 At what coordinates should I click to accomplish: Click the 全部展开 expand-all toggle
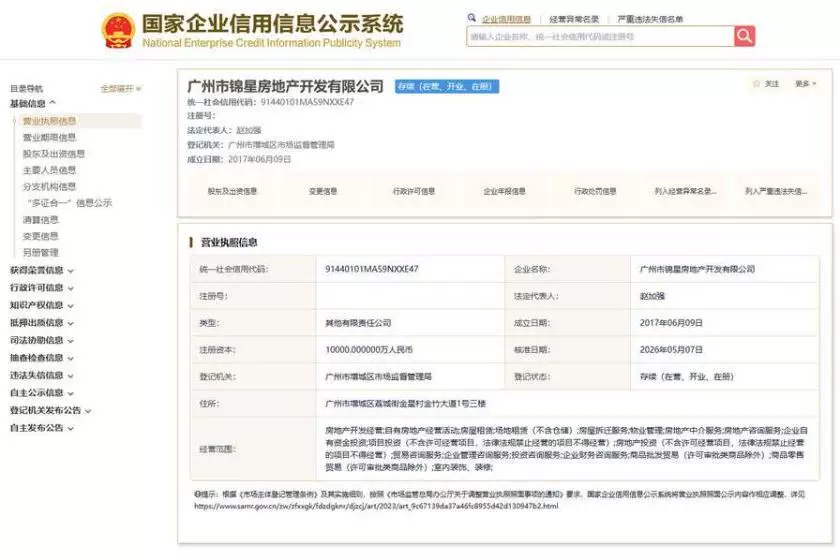[x=121, y=88]
